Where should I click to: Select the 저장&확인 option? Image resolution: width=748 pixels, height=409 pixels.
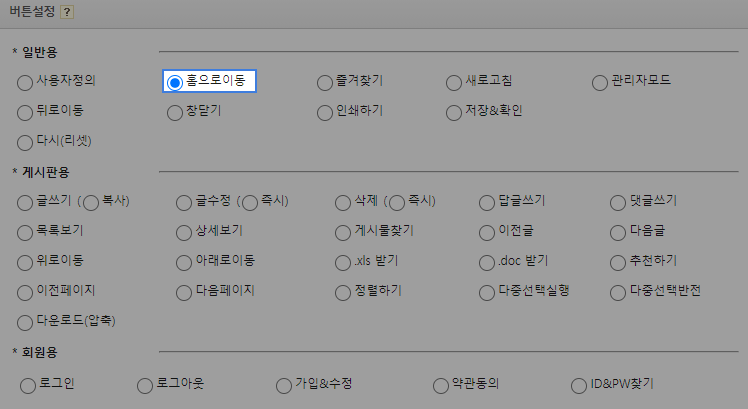coord(456,112)
